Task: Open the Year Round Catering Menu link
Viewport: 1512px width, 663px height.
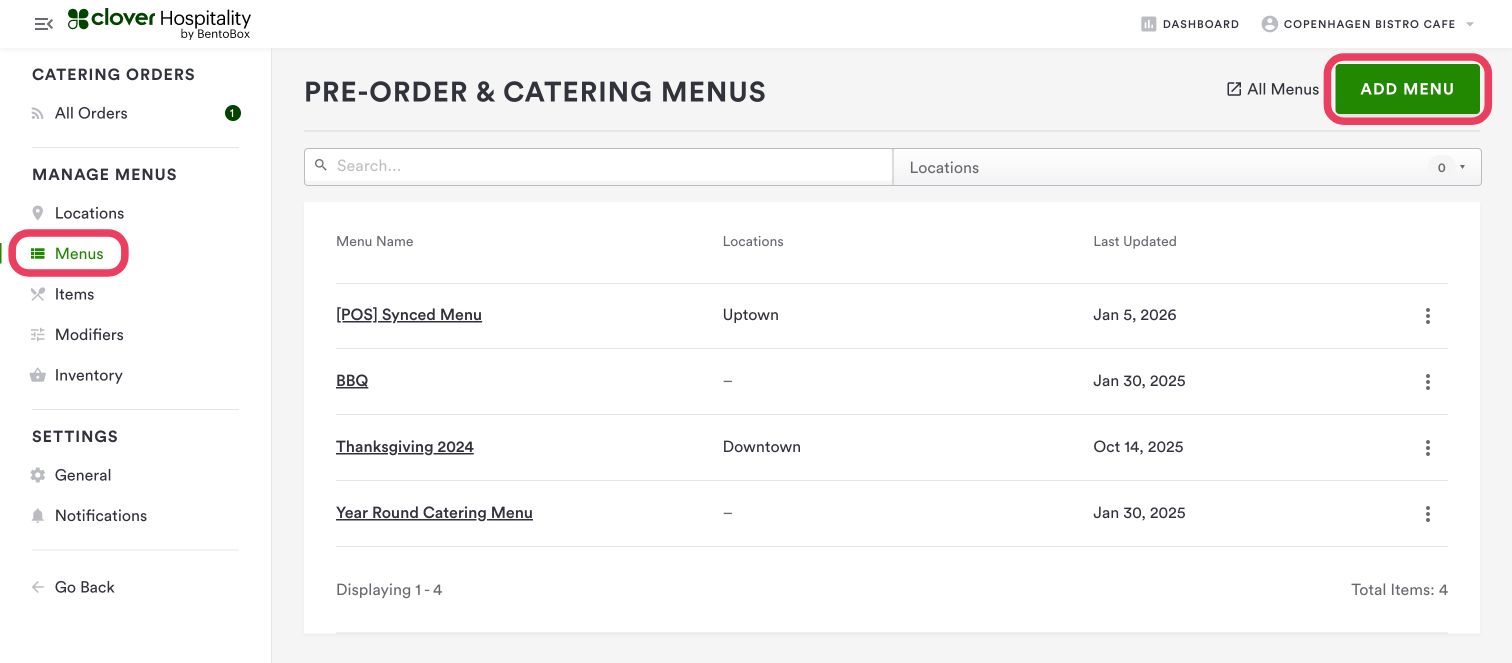Action: click(x=434, y=513)
